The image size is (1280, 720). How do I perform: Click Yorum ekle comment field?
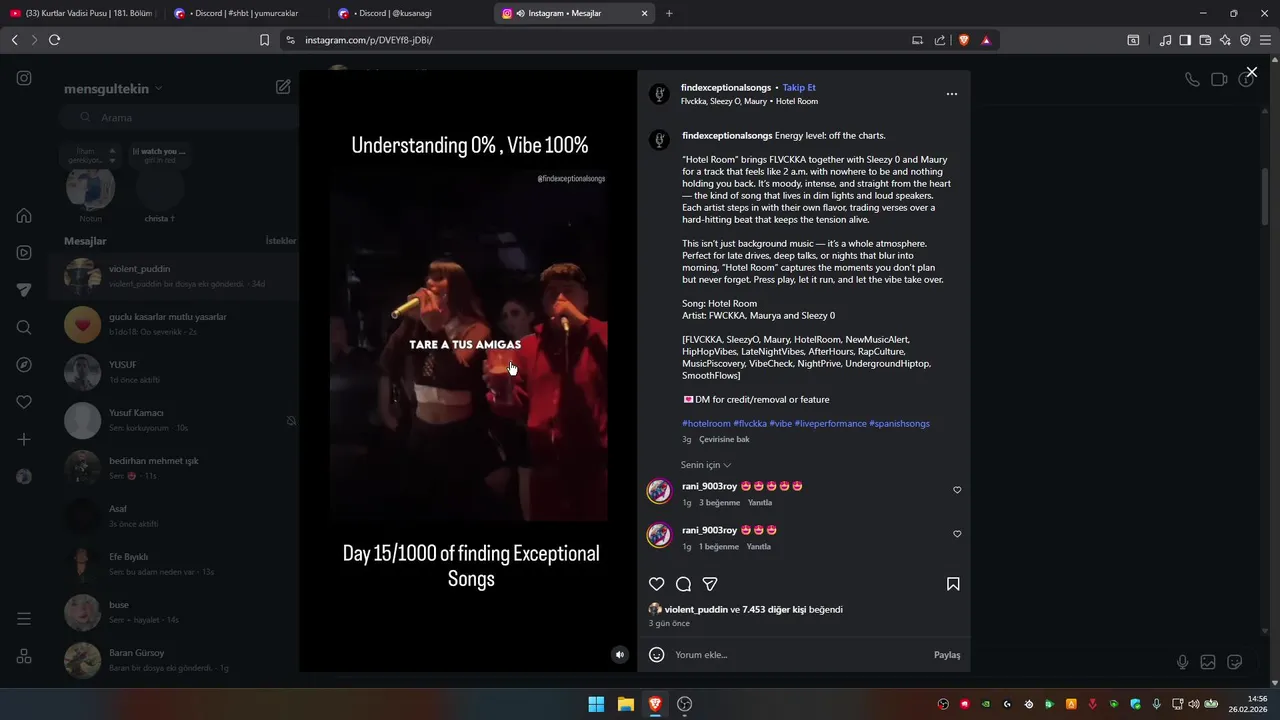click(800, 655)
